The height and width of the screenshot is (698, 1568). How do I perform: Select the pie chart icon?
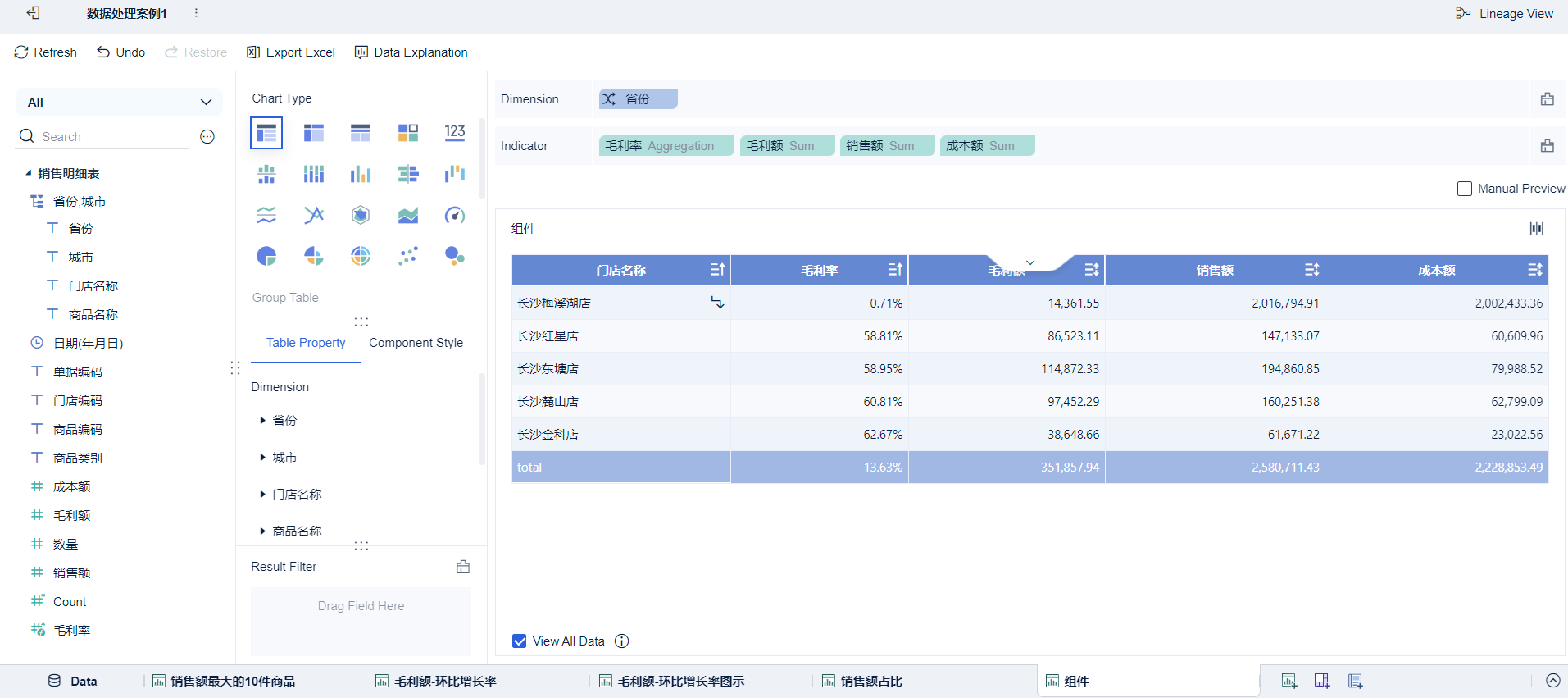[266, 256]
